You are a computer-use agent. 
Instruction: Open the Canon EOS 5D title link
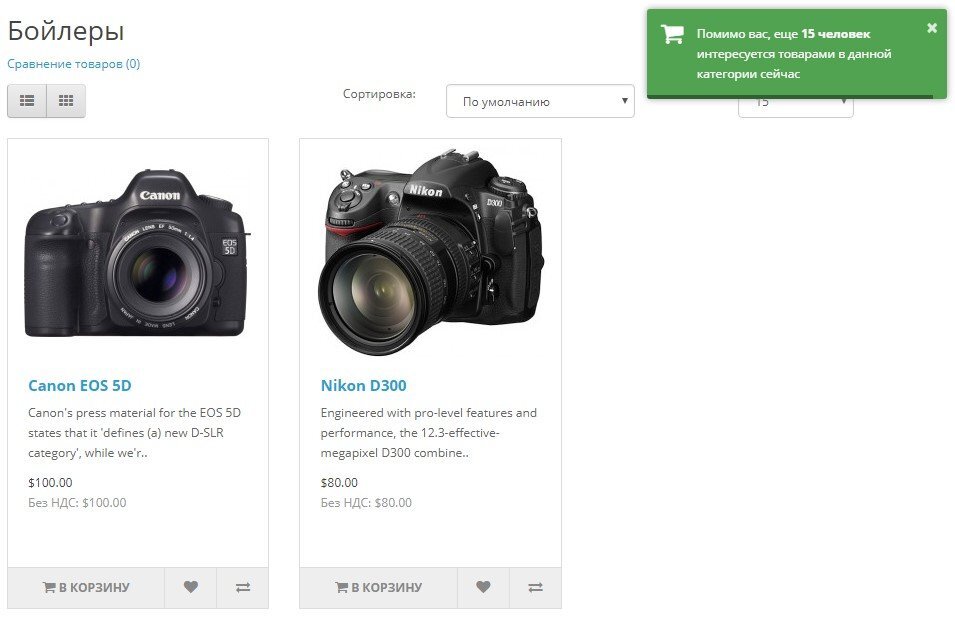coord(80,386)
